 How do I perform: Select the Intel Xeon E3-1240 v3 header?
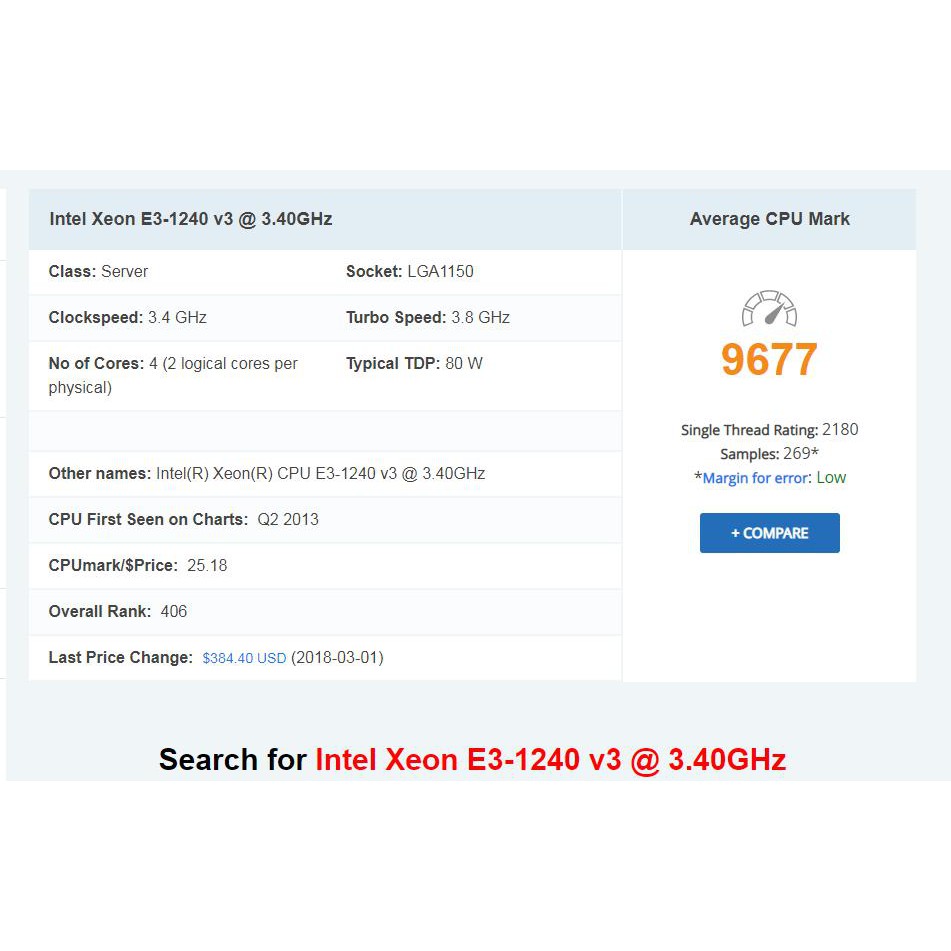[190, 219]
